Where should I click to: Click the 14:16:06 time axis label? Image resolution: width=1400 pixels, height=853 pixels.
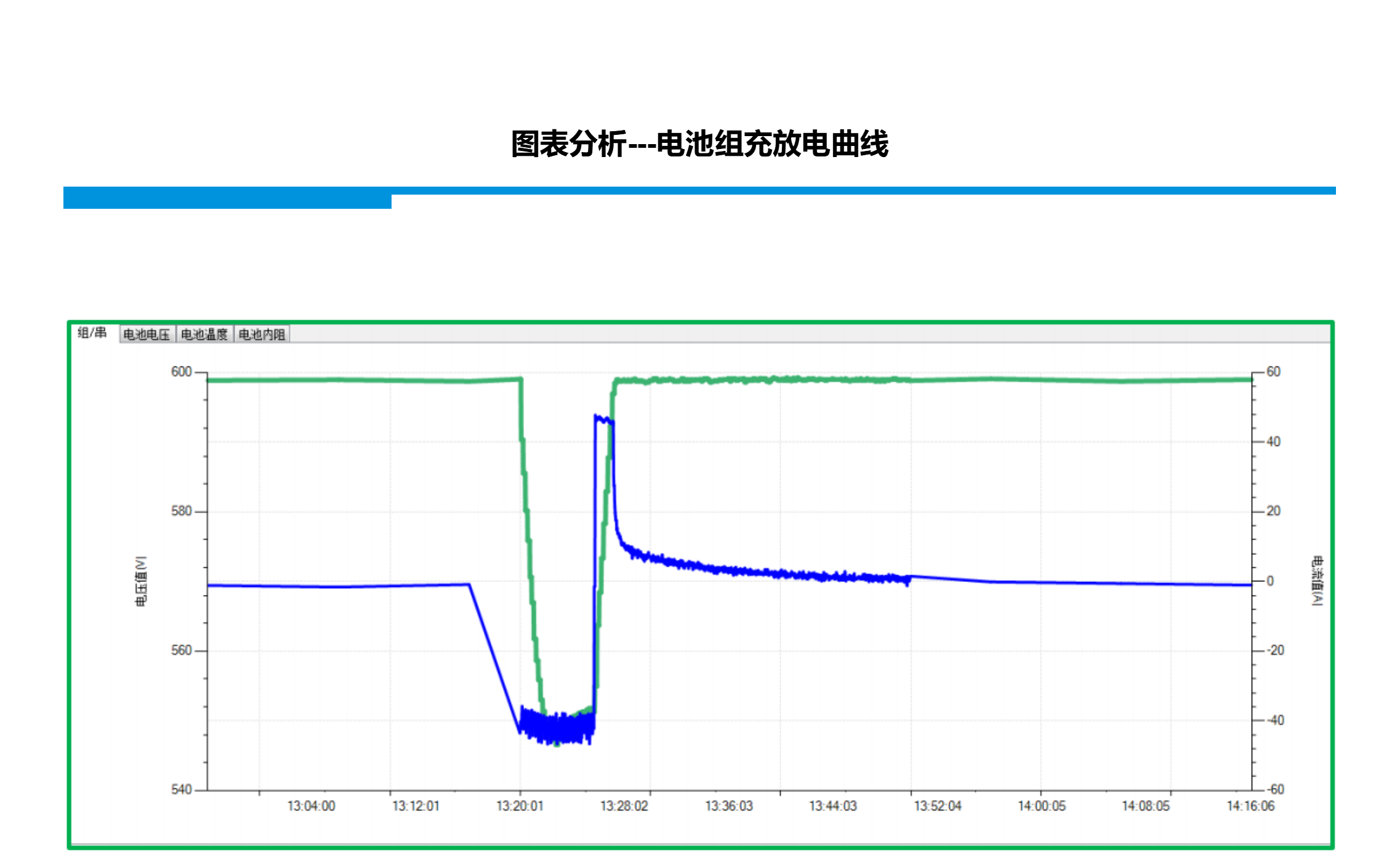click(x=1250, y=806)
